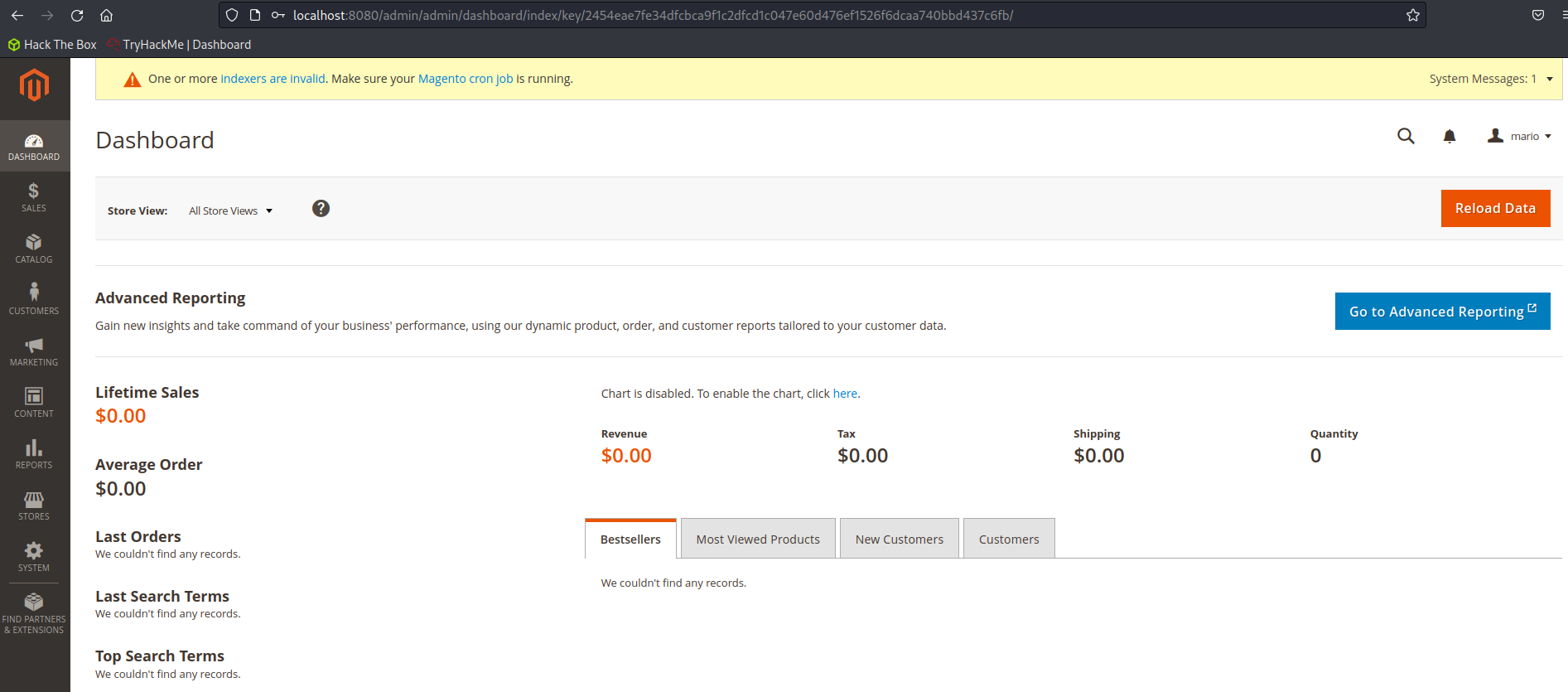The width and height of the screenshot is (1568, 692).
Task: Bookmark this page with star icon
Action: tap(1413, 15)
